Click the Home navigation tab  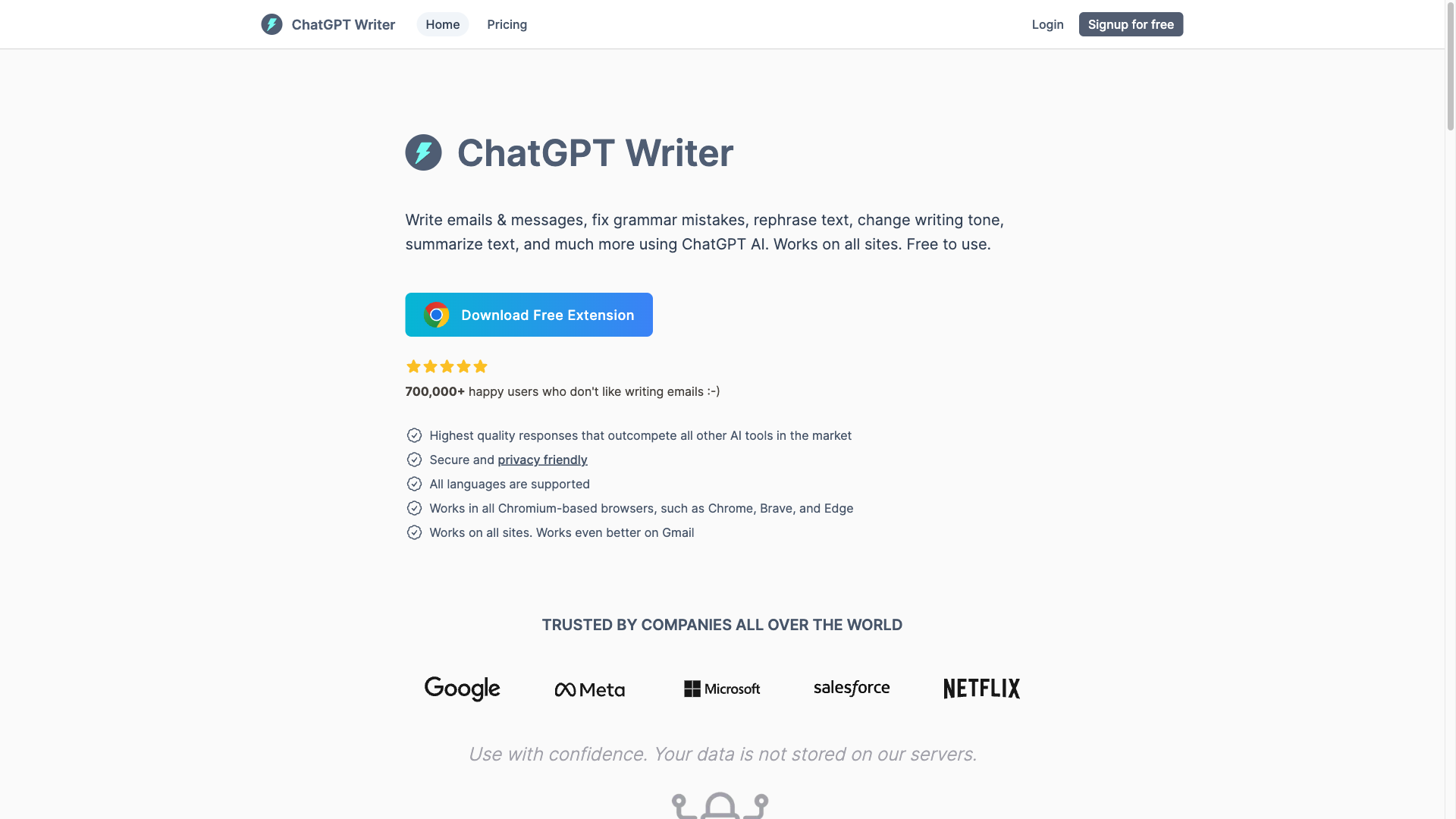coord(442,24)
